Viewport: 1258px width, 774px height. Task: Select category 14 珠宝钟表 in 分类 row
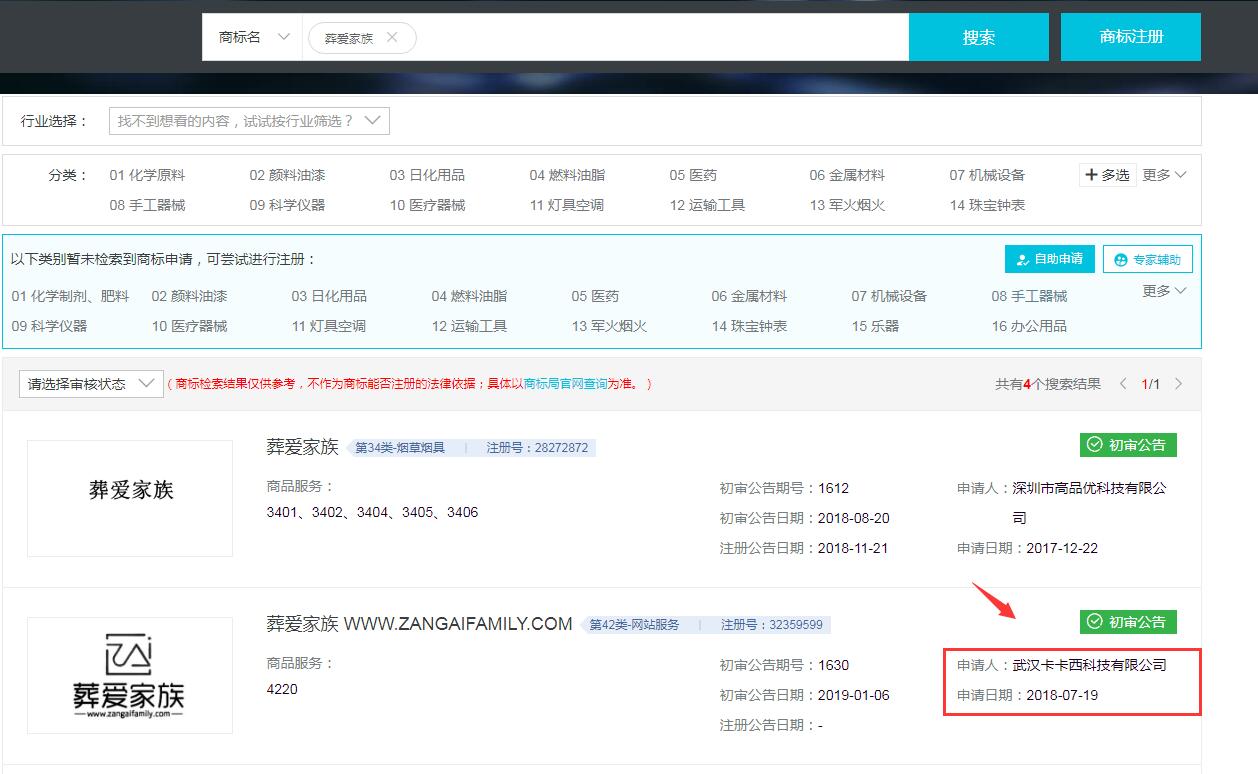[987, 205]
